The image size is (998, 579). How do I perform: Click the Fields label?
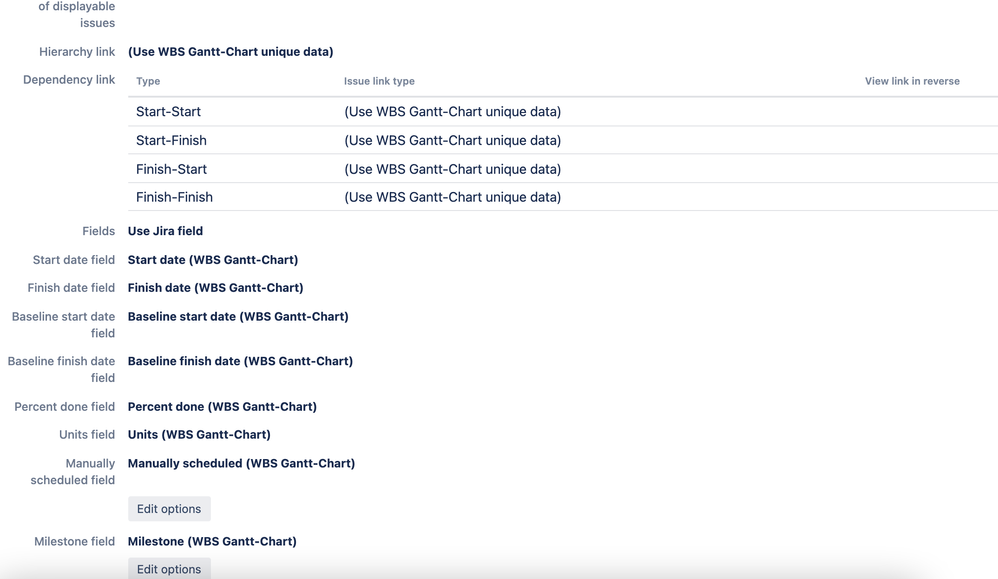(99, 231)
